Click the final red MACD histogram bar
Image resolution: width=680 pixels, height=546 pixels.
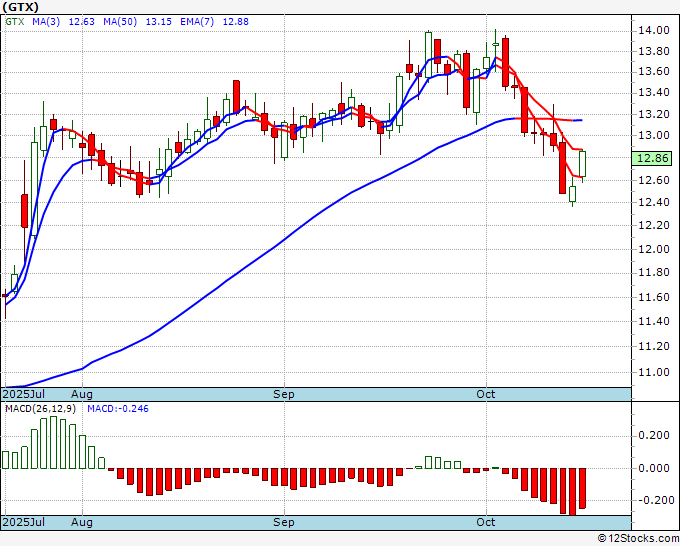582,488
